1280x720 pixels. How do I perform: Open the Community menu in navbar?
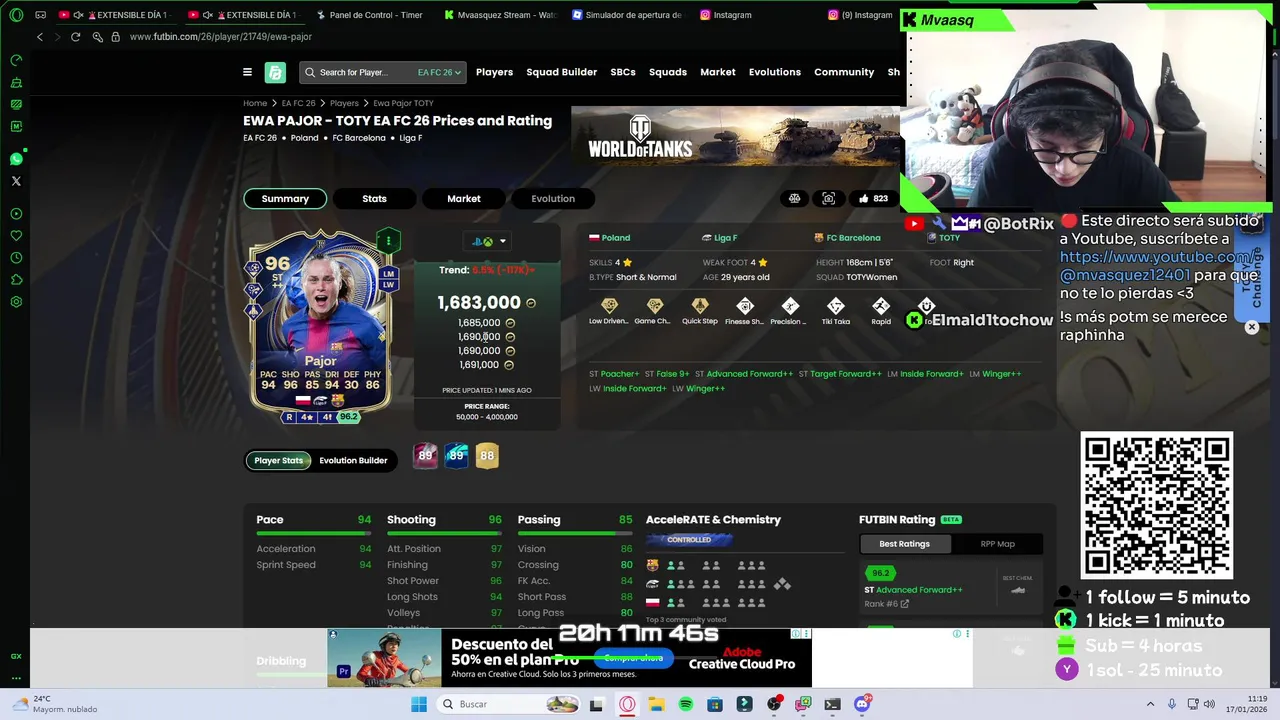tap(844, 72)
